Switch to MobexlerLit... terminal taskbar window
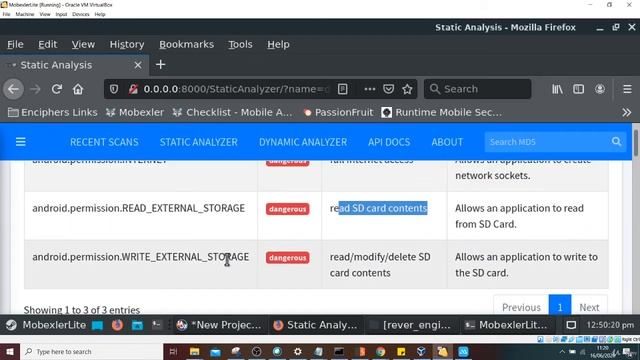Screen dimensions: 640x360 pos(507,325)
